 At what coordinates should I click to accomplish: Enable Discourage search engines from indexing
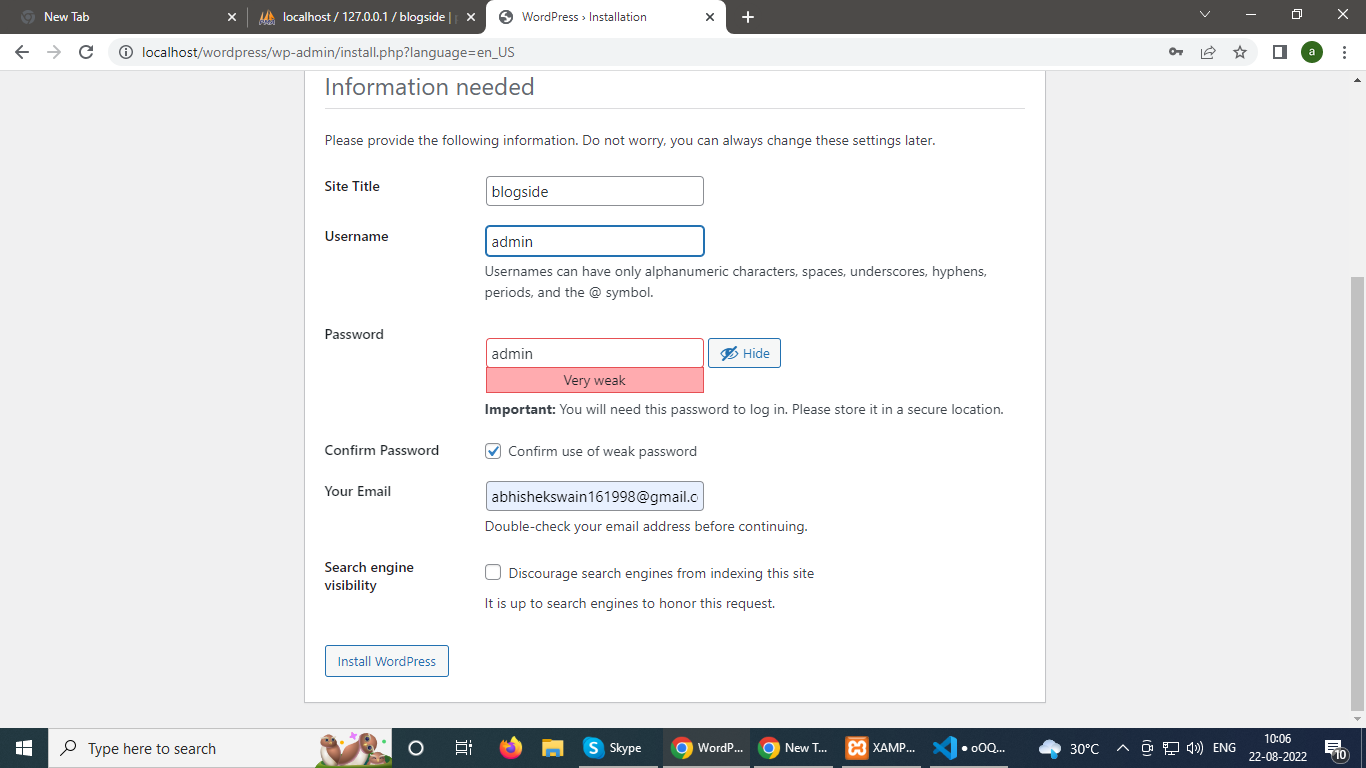click(x=493, y=573)
